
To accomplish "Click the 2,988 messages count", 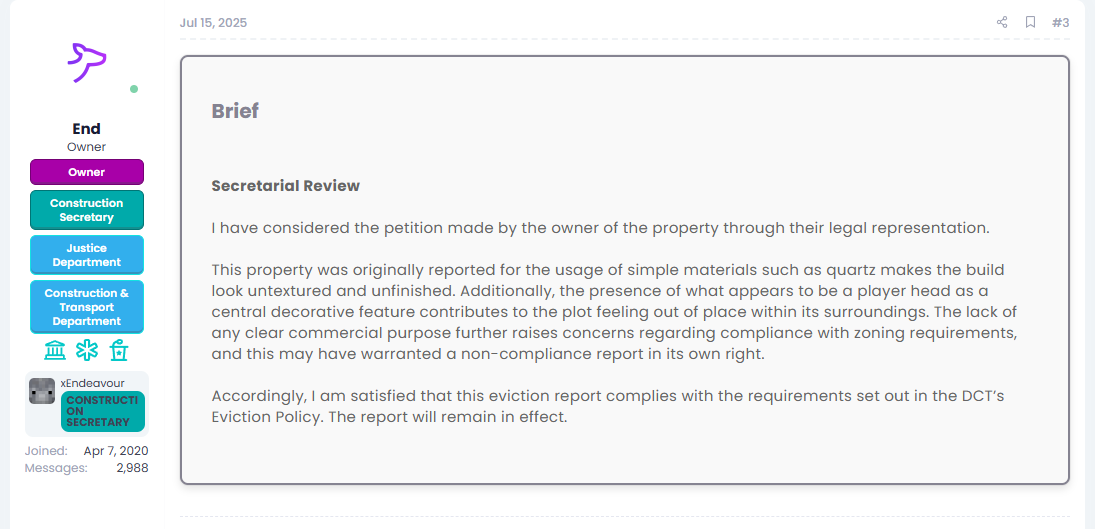I will click(x=132, y=467).
